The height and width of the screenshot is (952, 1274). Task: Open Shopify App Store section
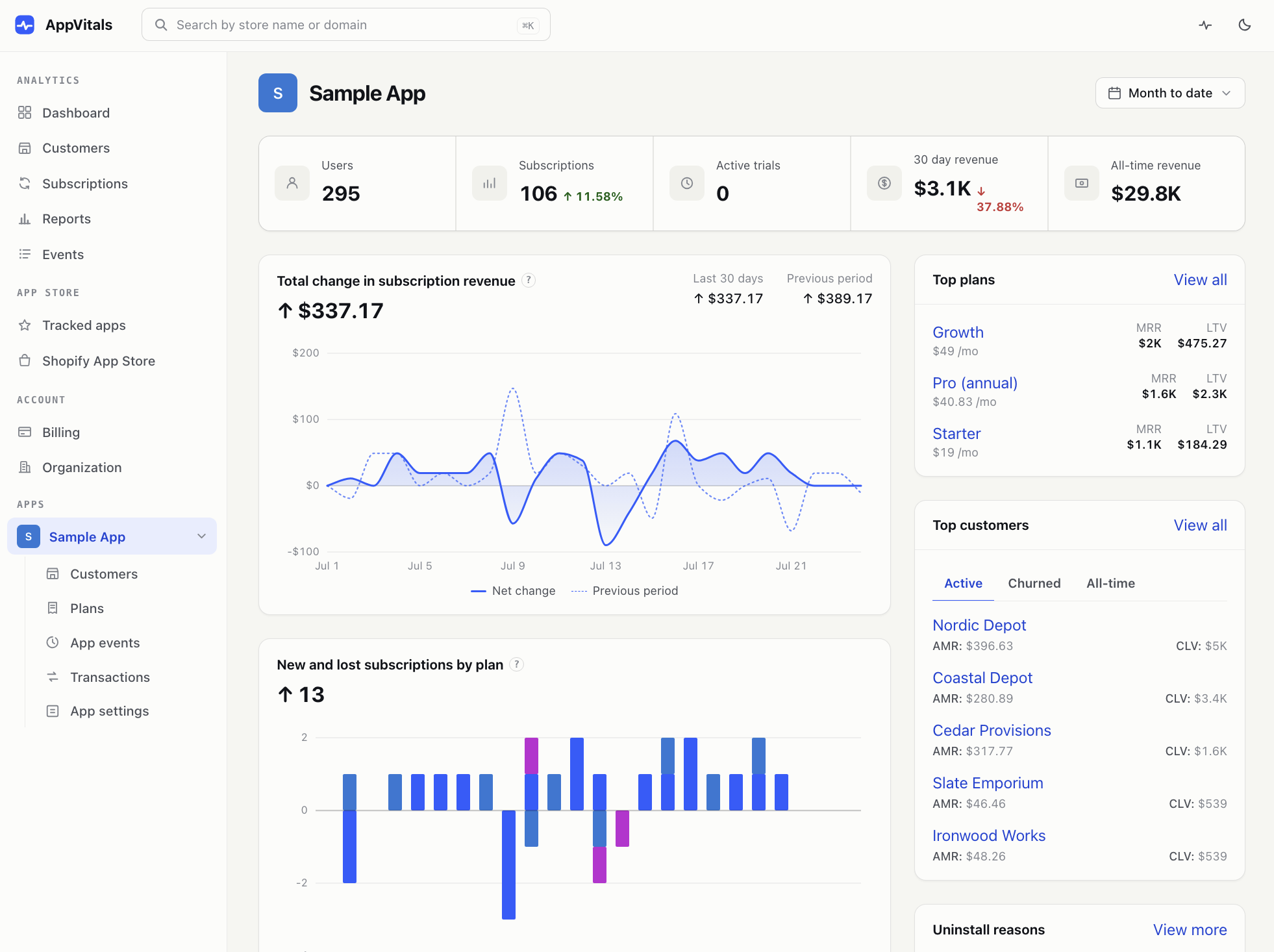pyautogui.click(x=98, y=361)
